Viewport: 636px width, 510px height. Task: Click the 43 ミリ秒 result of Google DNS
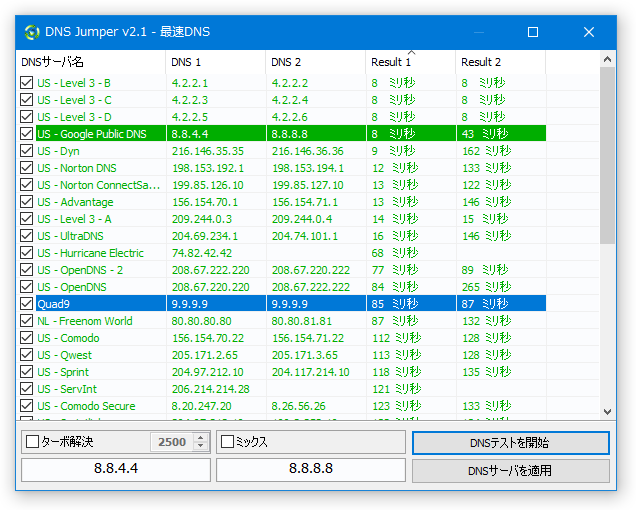[485, 133]
